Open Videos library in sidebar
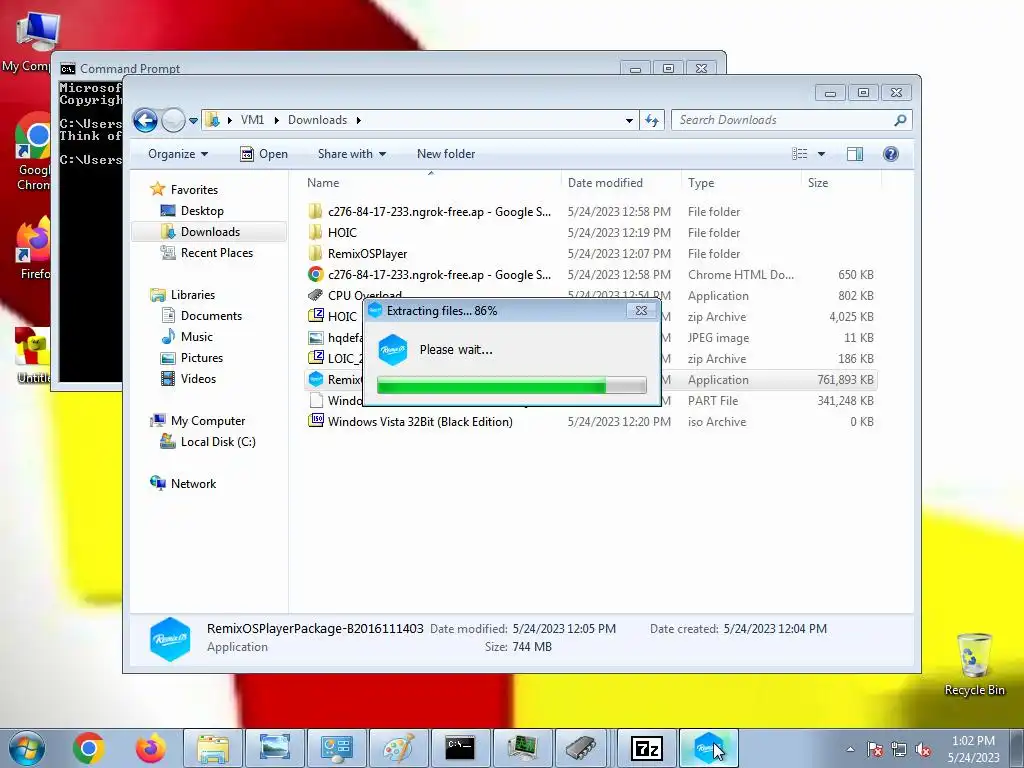 pos(198,379)
